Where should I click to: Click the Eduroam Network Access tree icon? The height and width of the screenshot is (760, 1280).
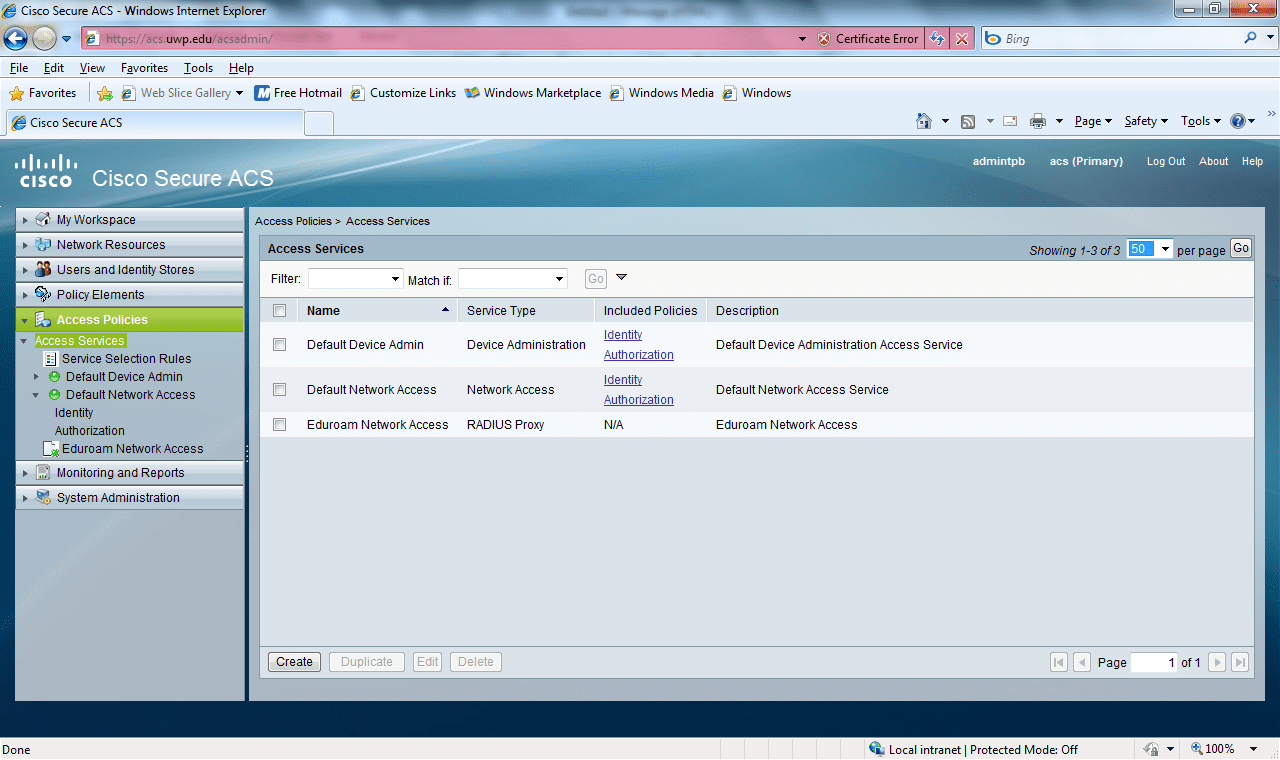(x=52, y=449)
